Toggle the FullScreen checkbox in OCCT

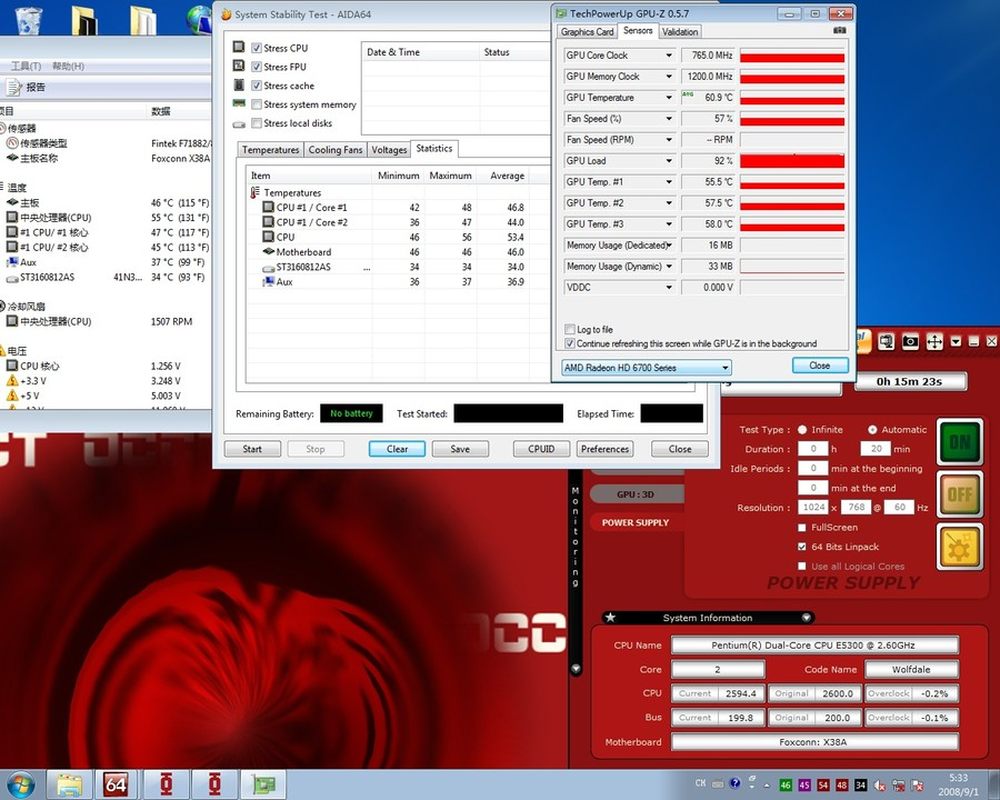click(802, 527)
